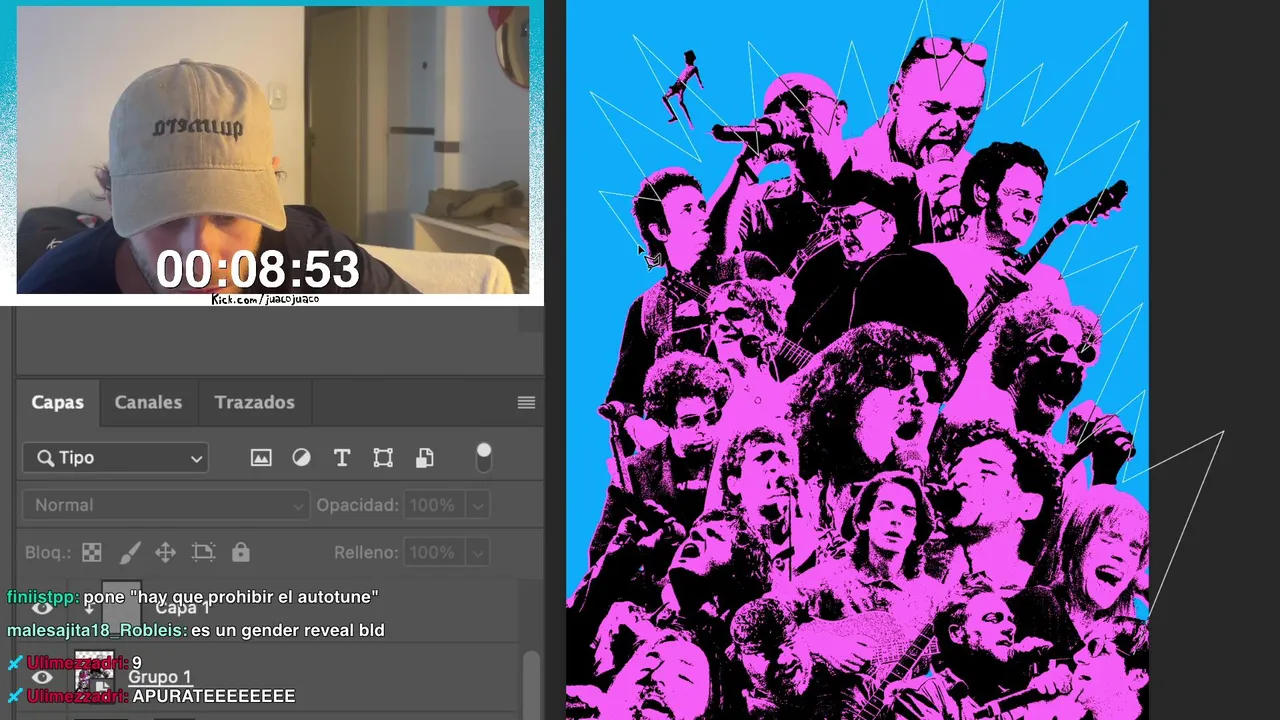Filter by adjustment layers icon
Image resolution: width=1280 pixels, height=720 pixels.
(x=301, y=458)
